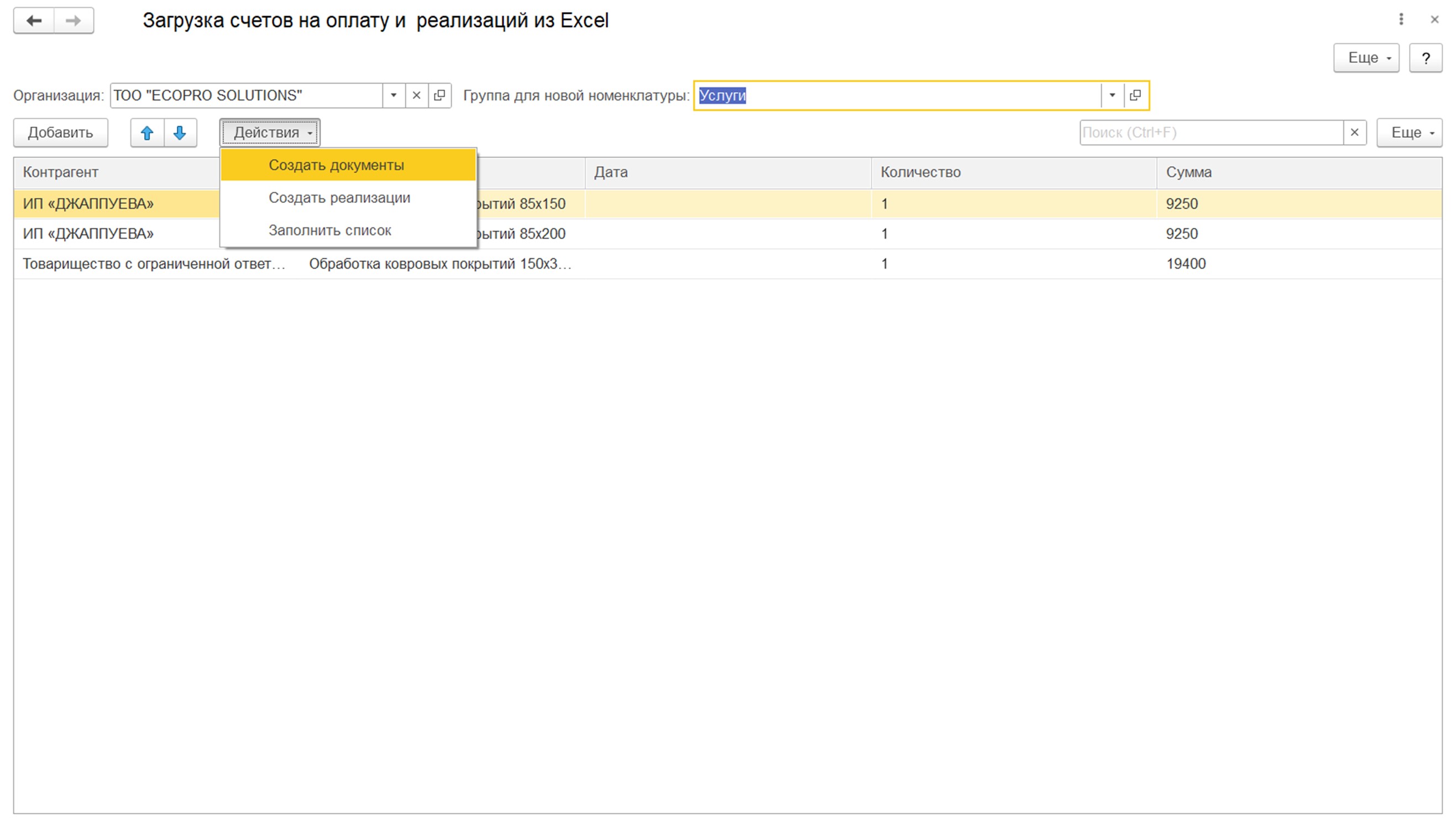Open the Действия dropdown button
This screenshot has width=1456, height=822.
(270, 133)
